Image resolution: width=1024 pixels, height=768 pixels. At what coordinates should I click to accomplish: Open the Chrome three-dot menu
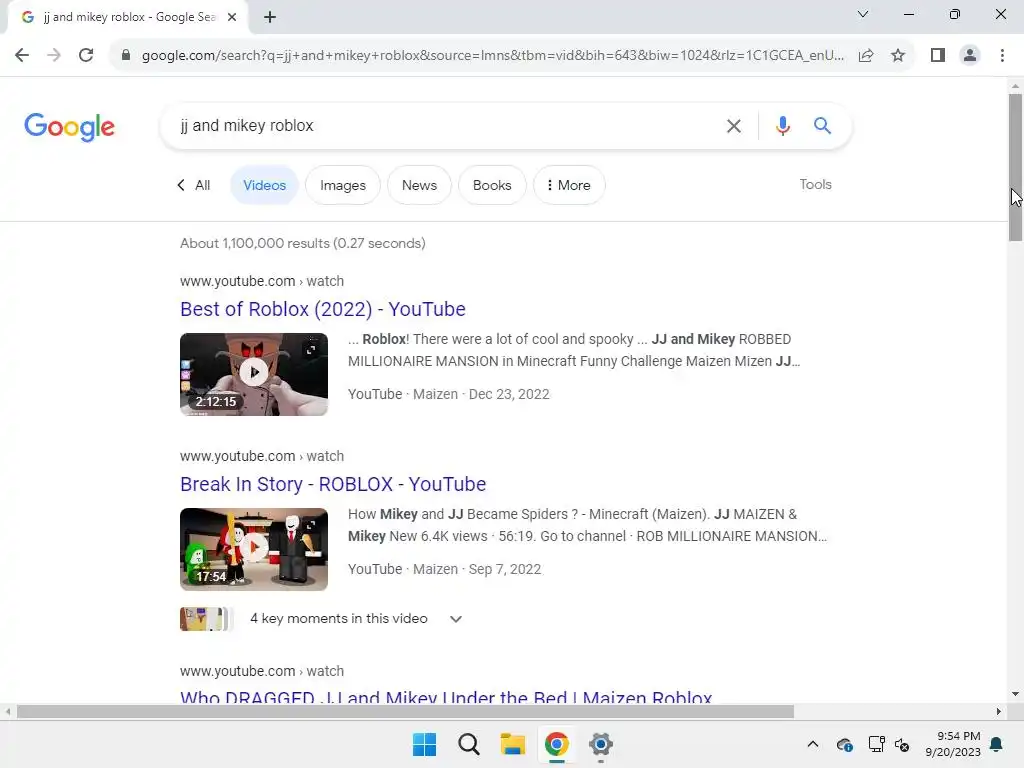tap(1002, 55)
